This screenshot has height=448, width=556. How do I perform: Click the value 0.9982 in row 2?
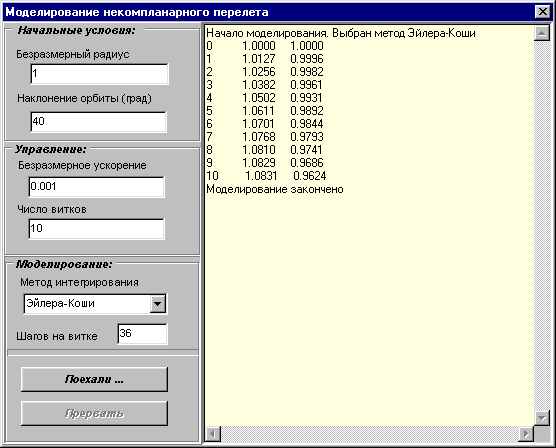(307, 72)
